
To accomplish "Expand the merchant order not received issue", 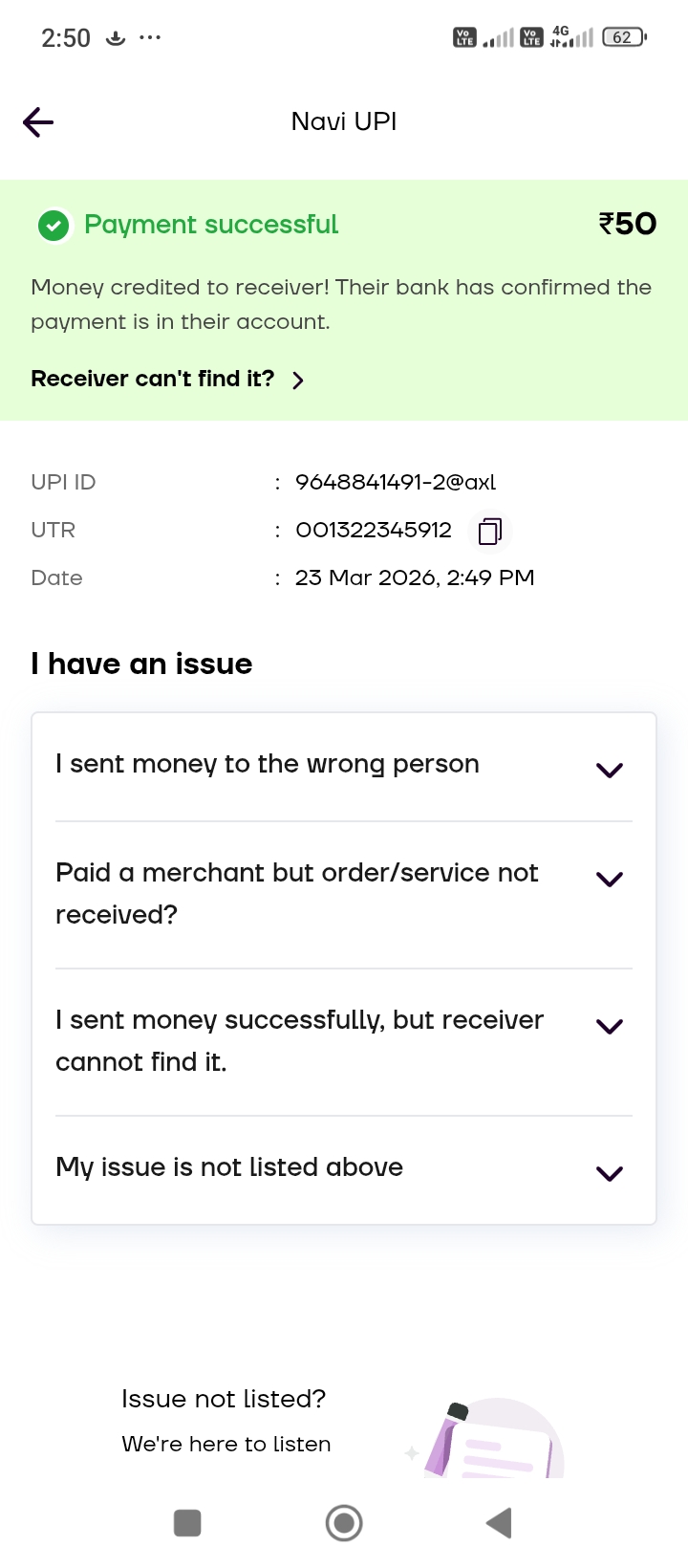I will 297,893.
